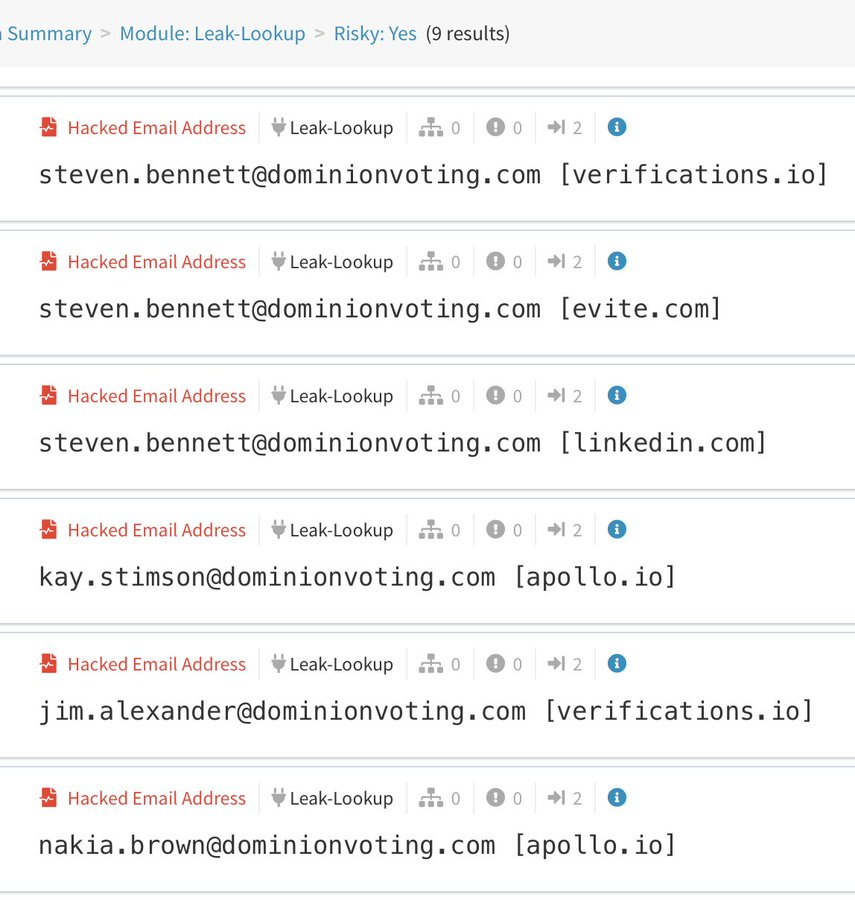Screen dimensions: 855x900
Task: Click info icon for kay.stimson apollo.io row
Action: click(x=617, y=529)
